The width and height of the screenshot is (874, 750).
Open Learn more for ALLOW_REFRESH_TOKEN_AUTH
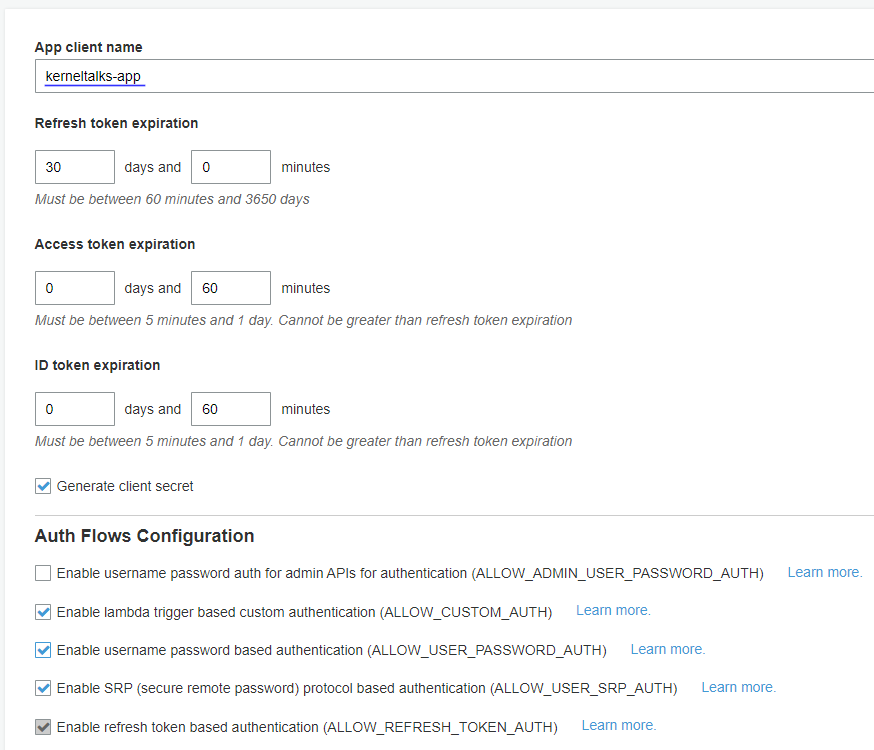pyautogui.click(x=619, y=725)
